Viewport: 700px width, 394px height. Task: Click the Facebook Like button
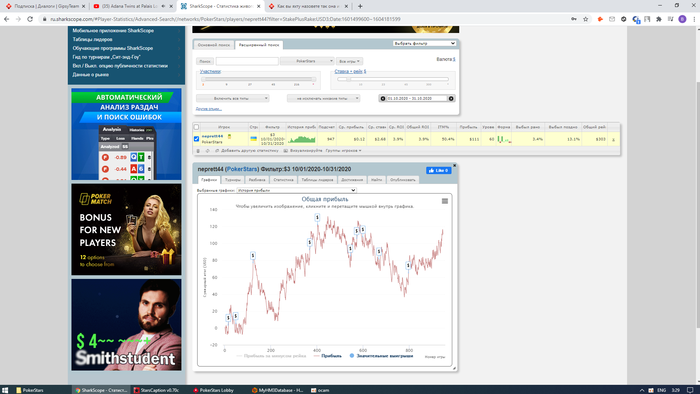pyautogui.click(x=438, y=170)
